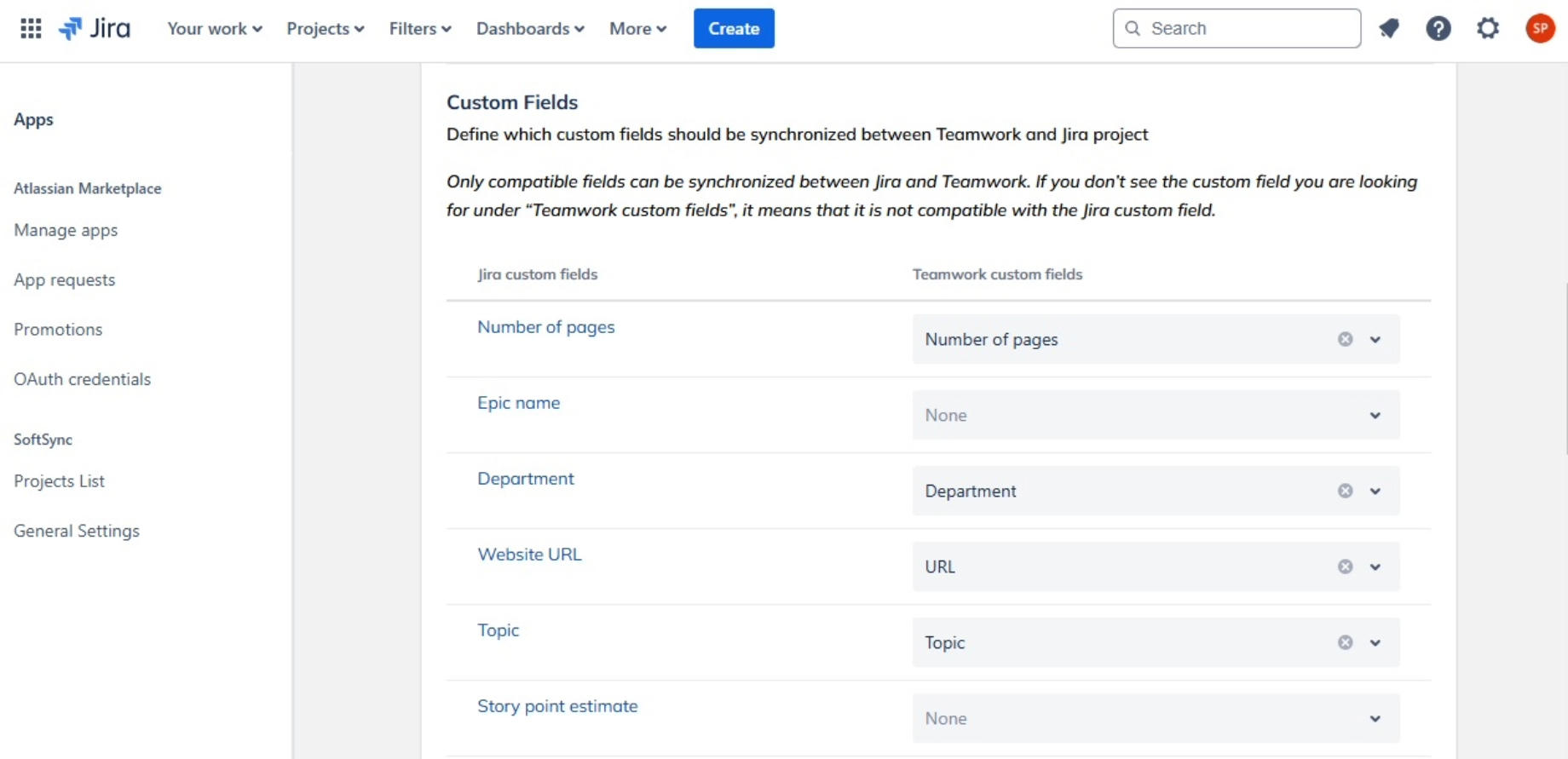Open General Settings in the sidebar
Screen dimensions: 1568x759
click(x=77, y=531)
